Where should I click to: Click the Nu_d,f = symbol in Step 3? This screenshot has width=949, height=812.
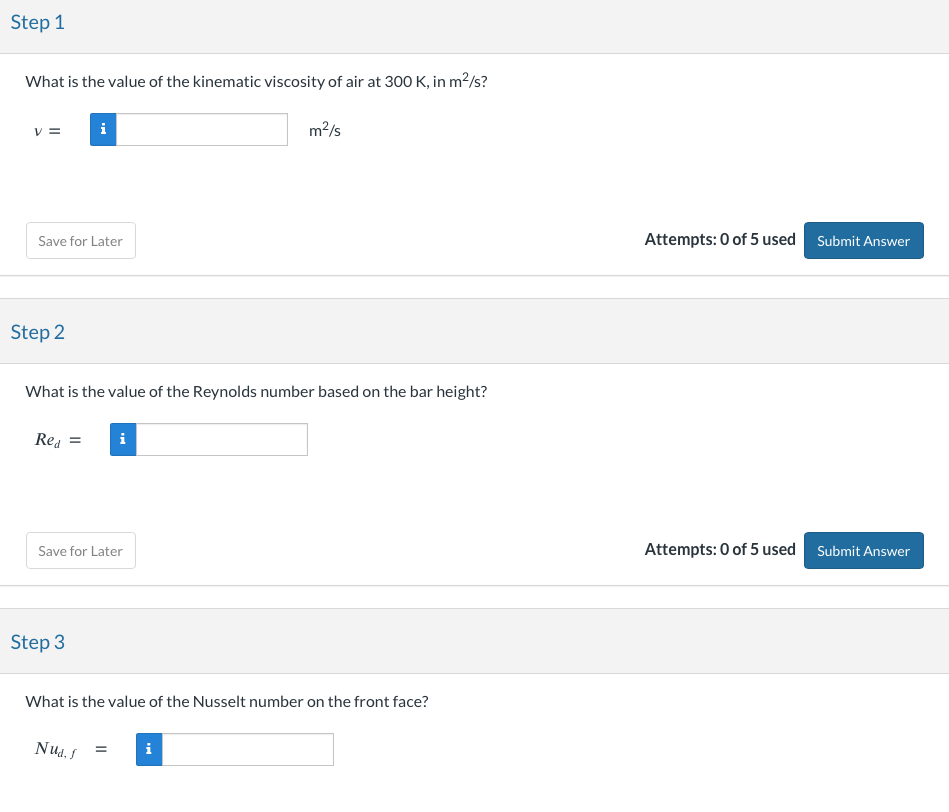coord(70,748)
